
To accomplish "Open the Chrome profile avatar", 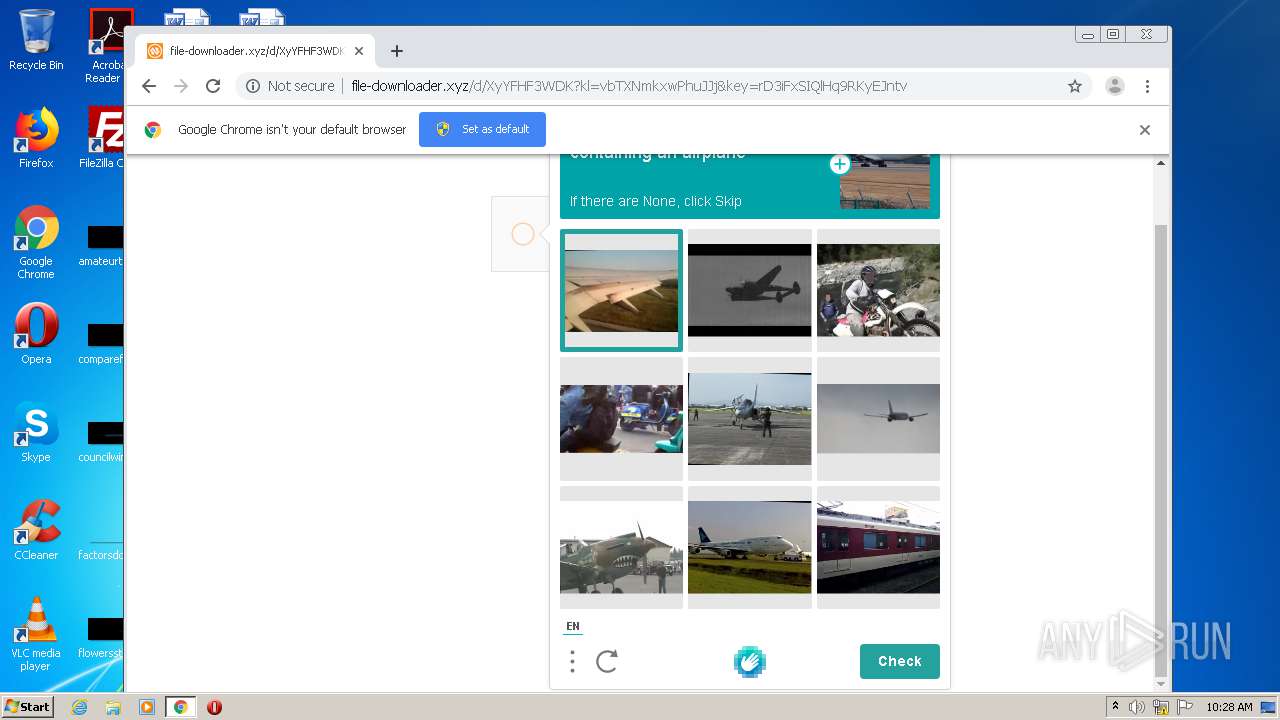I will (x=1115, y=86).
